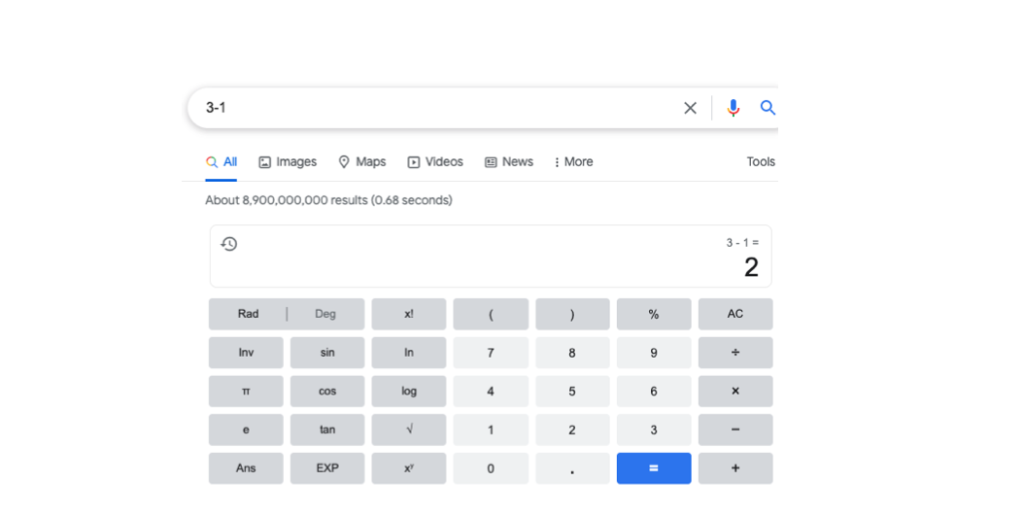Start voice search with the microphone icon

click(733, 108)
